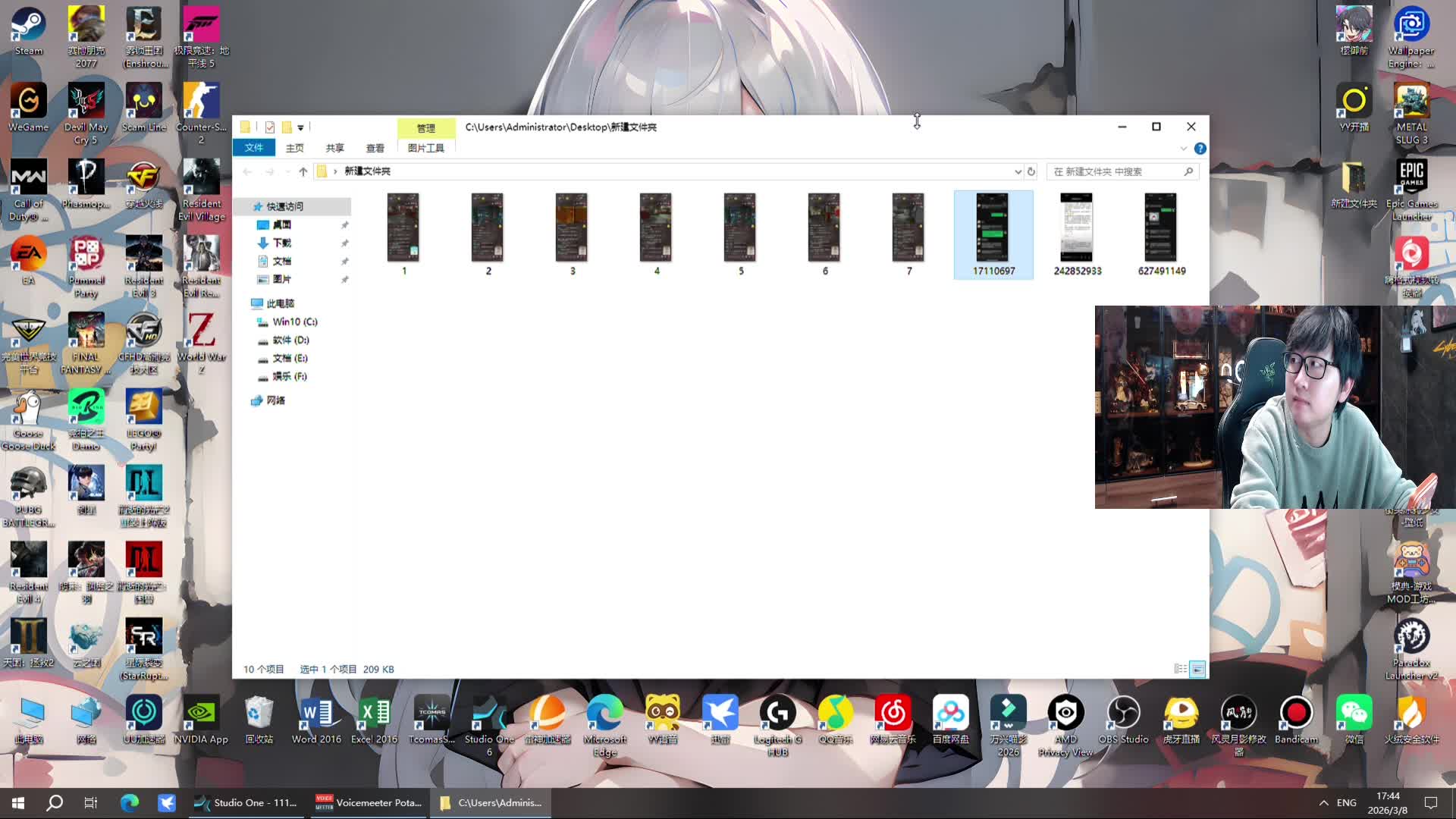The height and width of the screenshot is (819, 1456).
Task: Select 下载 in quick access list
Action: 281,243
